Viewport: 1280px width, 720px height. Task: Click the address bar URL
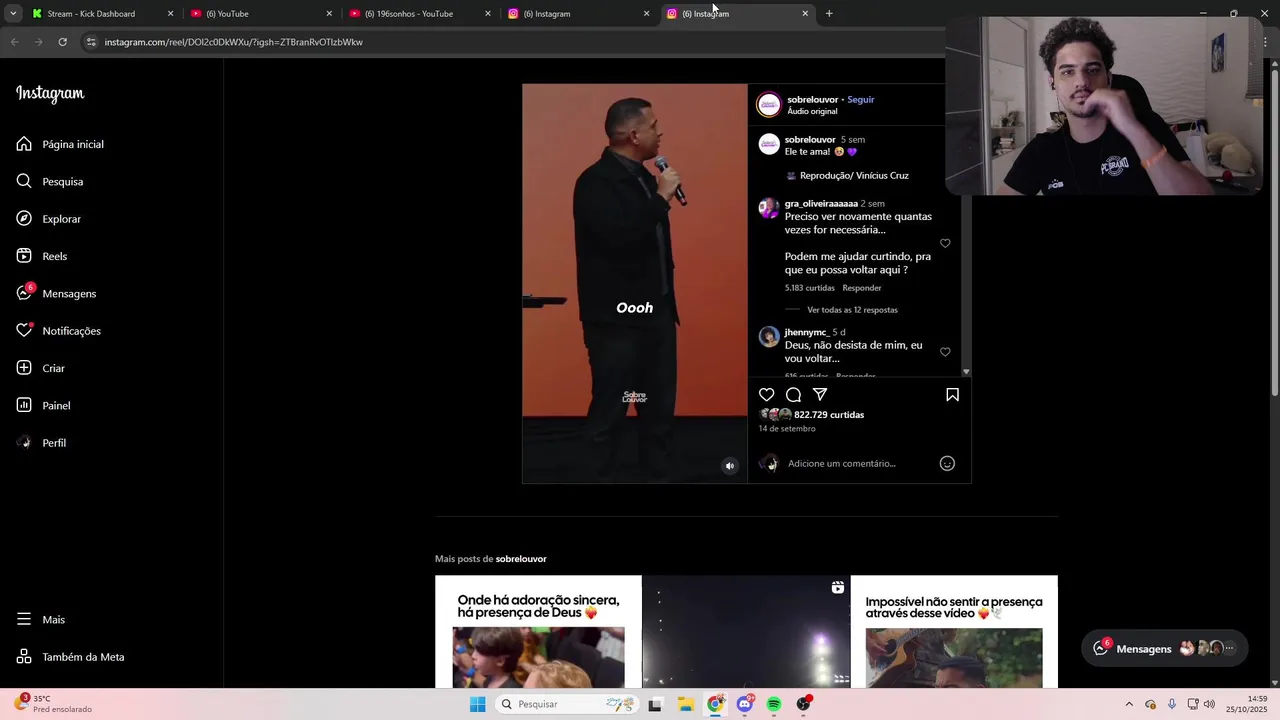(x=234, y=42)
